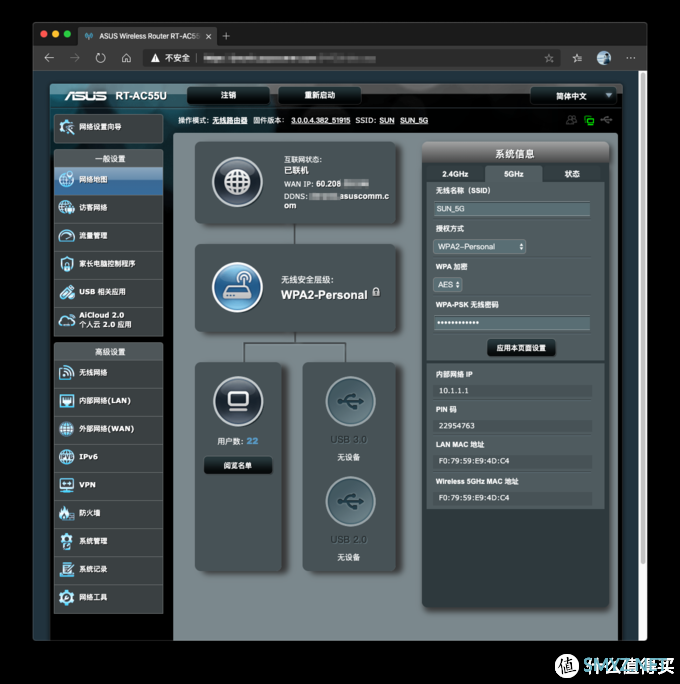Click the browser forward arrow

(x=75, y=58)
